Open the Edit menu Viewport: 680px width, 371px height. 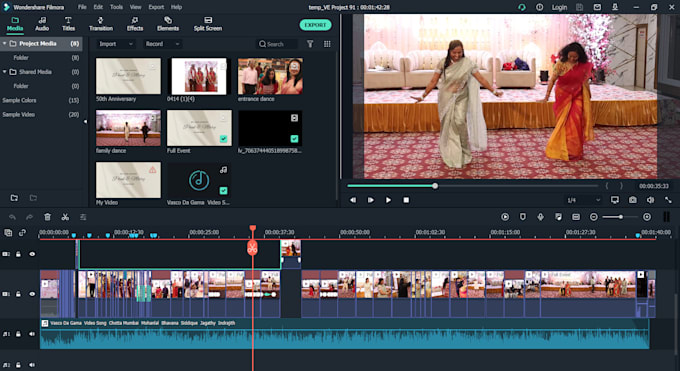click(98, 7)
